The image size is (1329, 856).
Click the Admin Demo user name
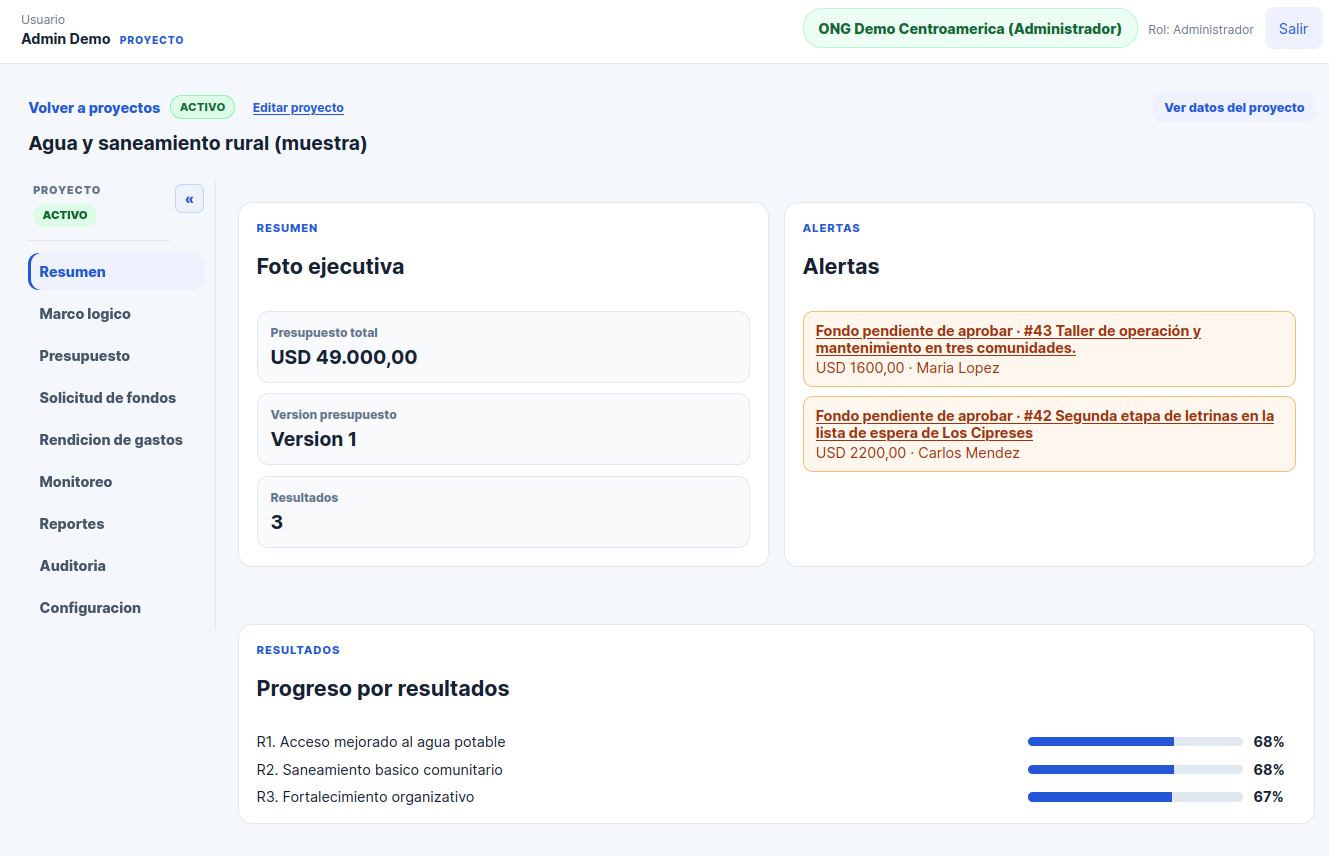click(x=66, y=39)
